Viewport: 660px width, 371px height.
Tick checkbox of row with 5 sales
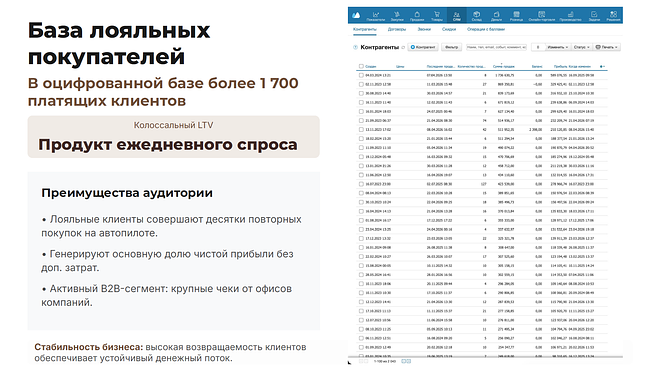pos(361,338)
